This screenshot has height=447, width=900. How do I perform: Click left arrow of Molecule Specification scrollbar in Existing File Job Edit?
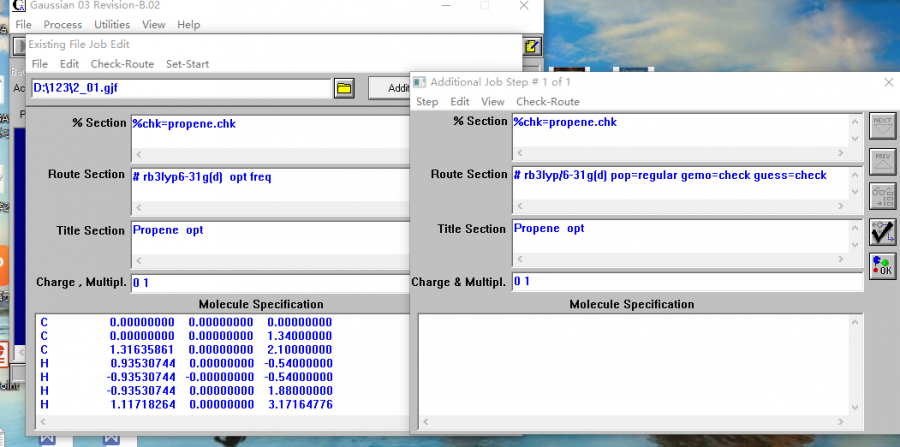[42, 422]
